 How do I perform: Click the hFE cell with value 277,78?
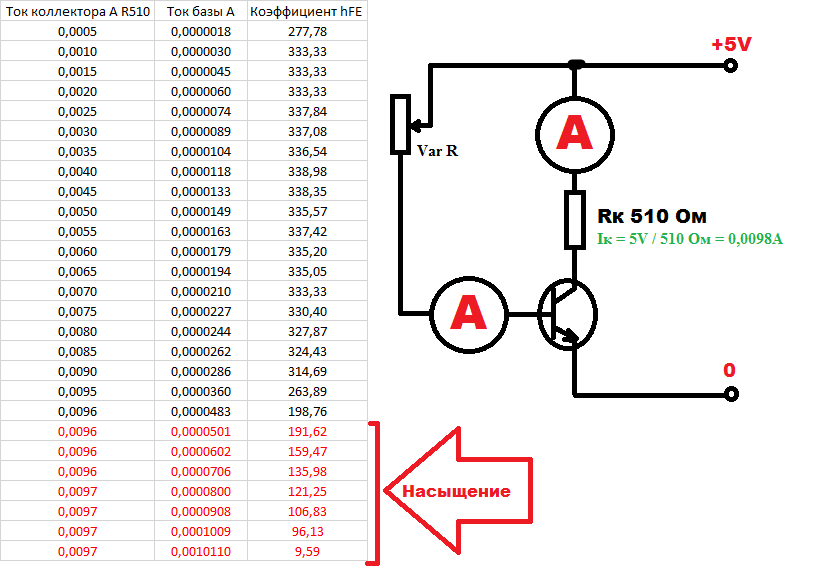coord(307,32)
